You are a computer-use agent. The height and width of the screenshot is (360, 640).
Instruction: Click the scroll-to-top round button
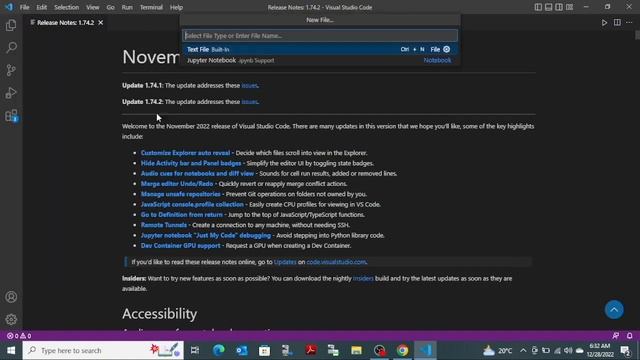(x=614, y=310)
